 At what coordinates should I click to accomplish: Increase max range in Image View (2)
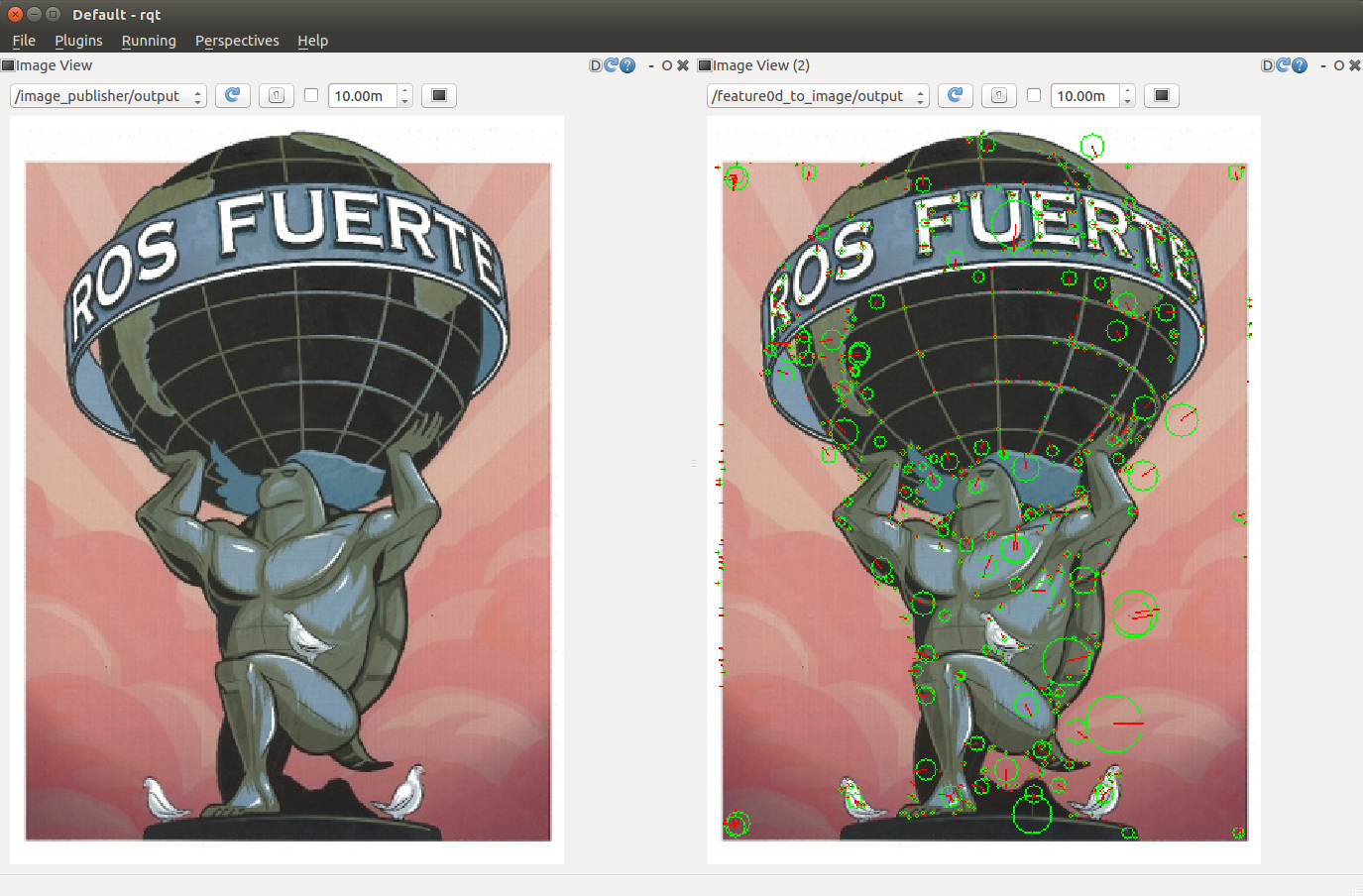click(1127, 90)
